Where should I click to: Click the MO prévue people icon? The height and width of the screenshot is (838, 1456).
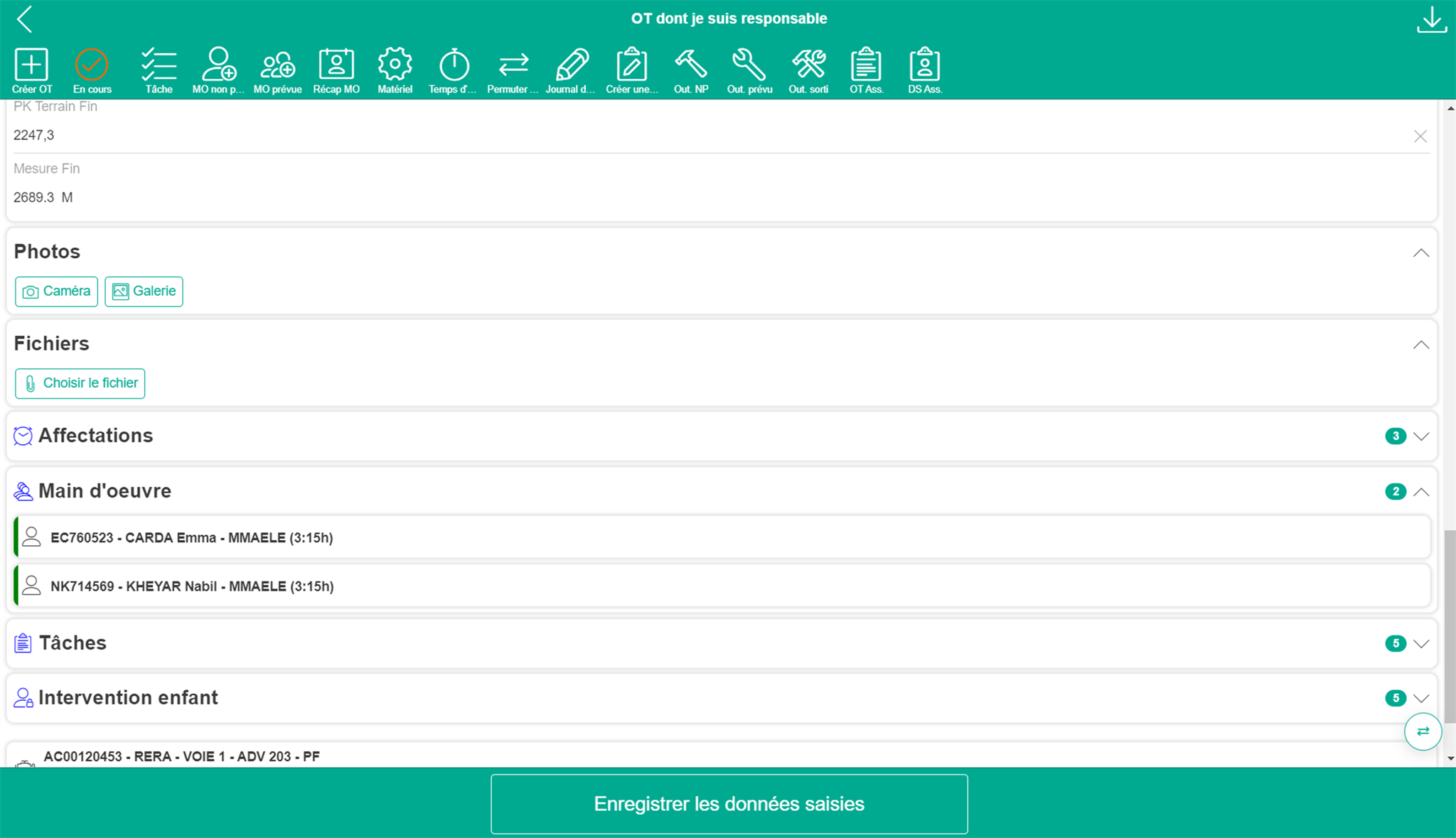point(277,65)
